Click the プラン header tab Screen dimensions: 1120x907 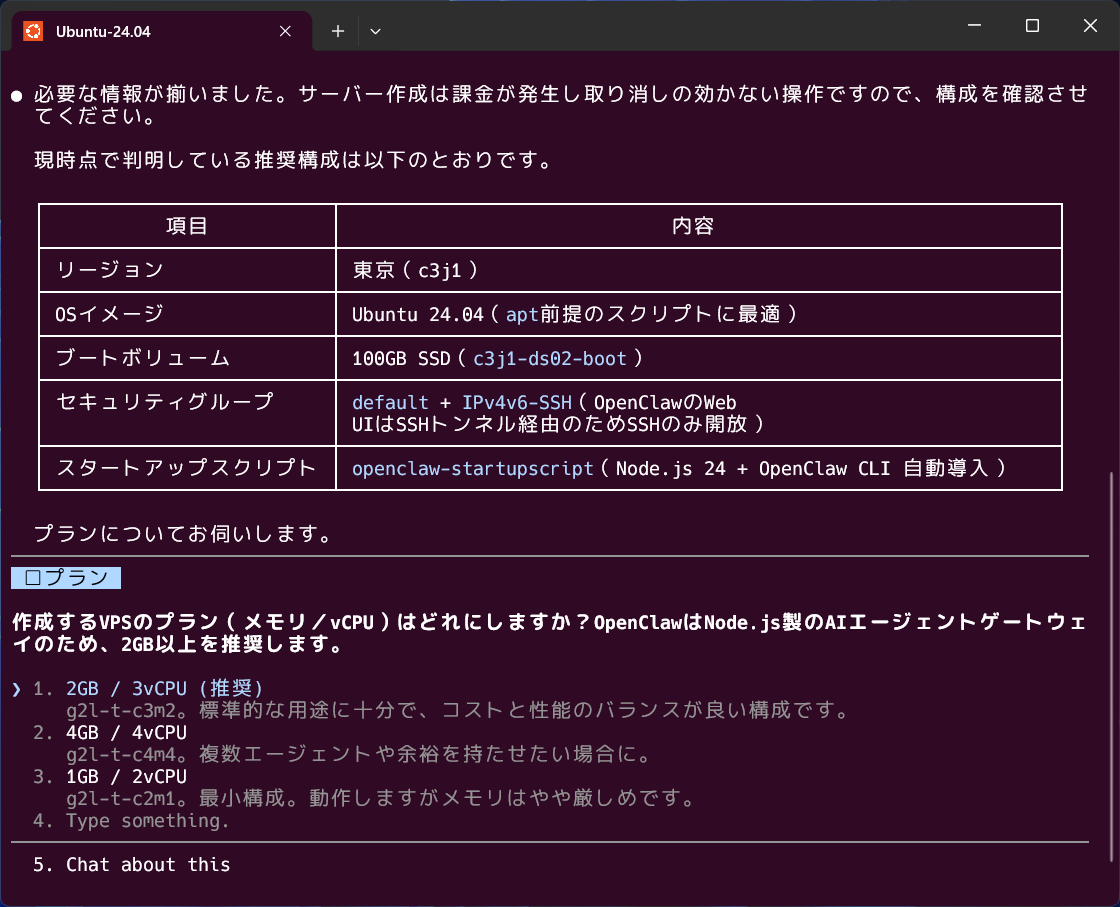(x=66, y=578)
